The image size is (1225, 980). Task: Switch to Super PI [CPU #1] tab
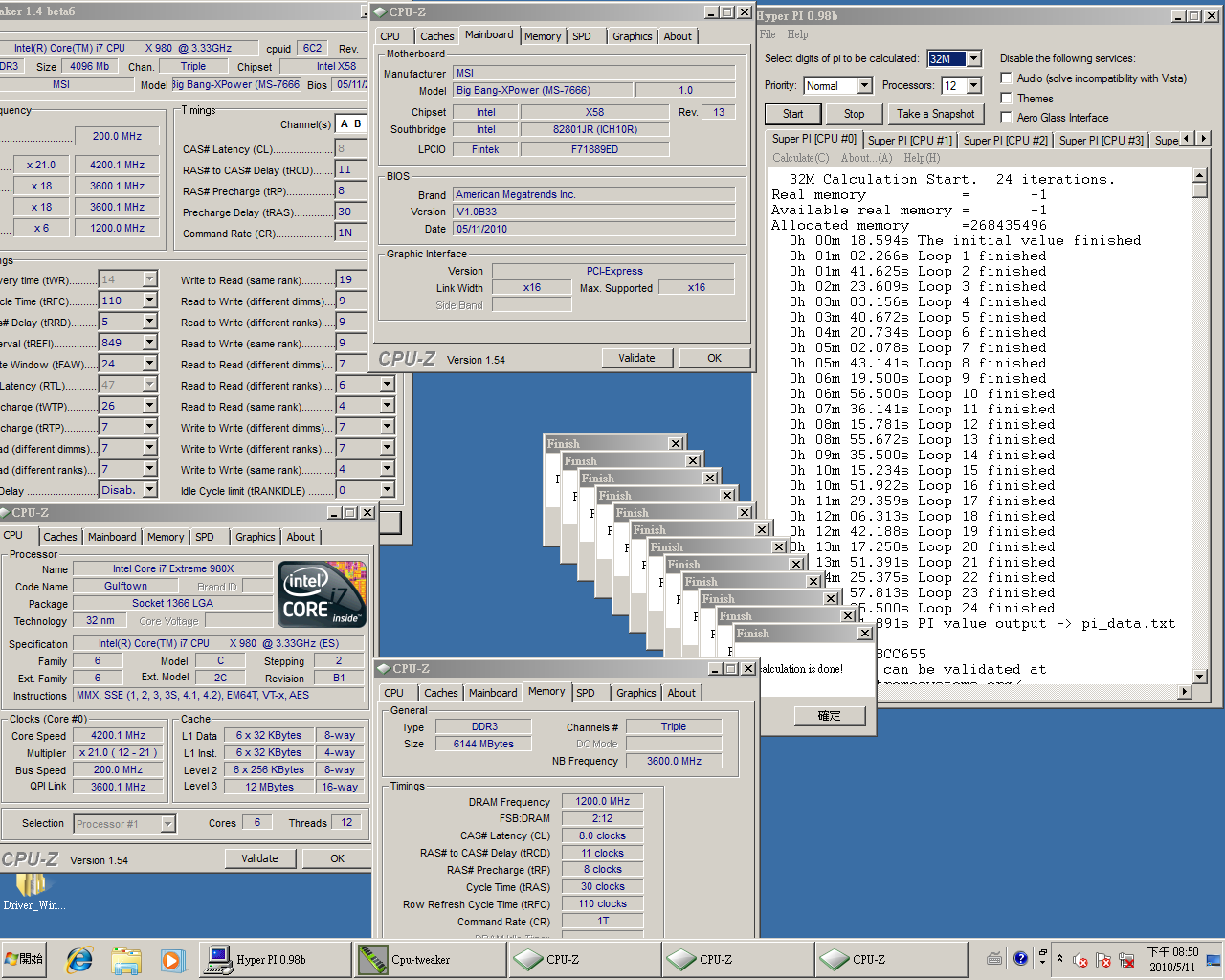pyautogui.click(x=909, y=140)
